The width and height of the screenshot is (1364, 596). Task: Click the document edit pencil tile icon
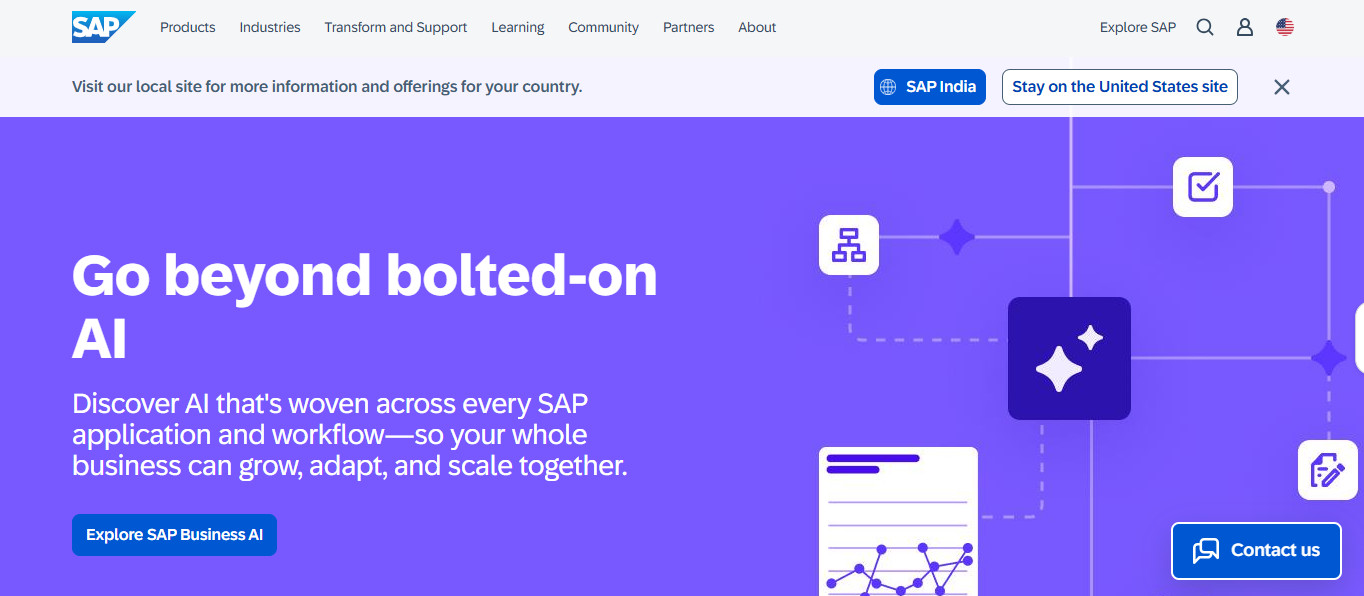click(x=1328, y=470)
